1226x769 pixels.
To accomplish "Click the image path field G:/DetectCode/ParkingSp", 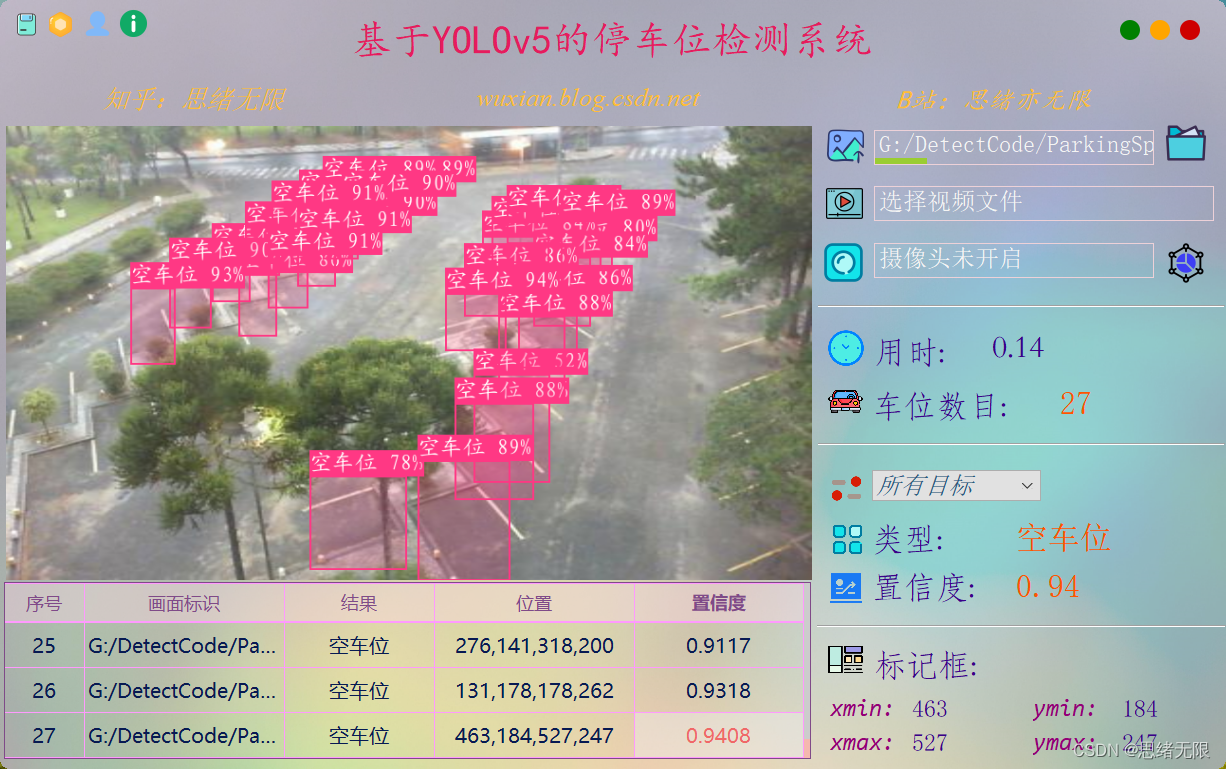I will pyautogui.click(x=1014, y=147).
